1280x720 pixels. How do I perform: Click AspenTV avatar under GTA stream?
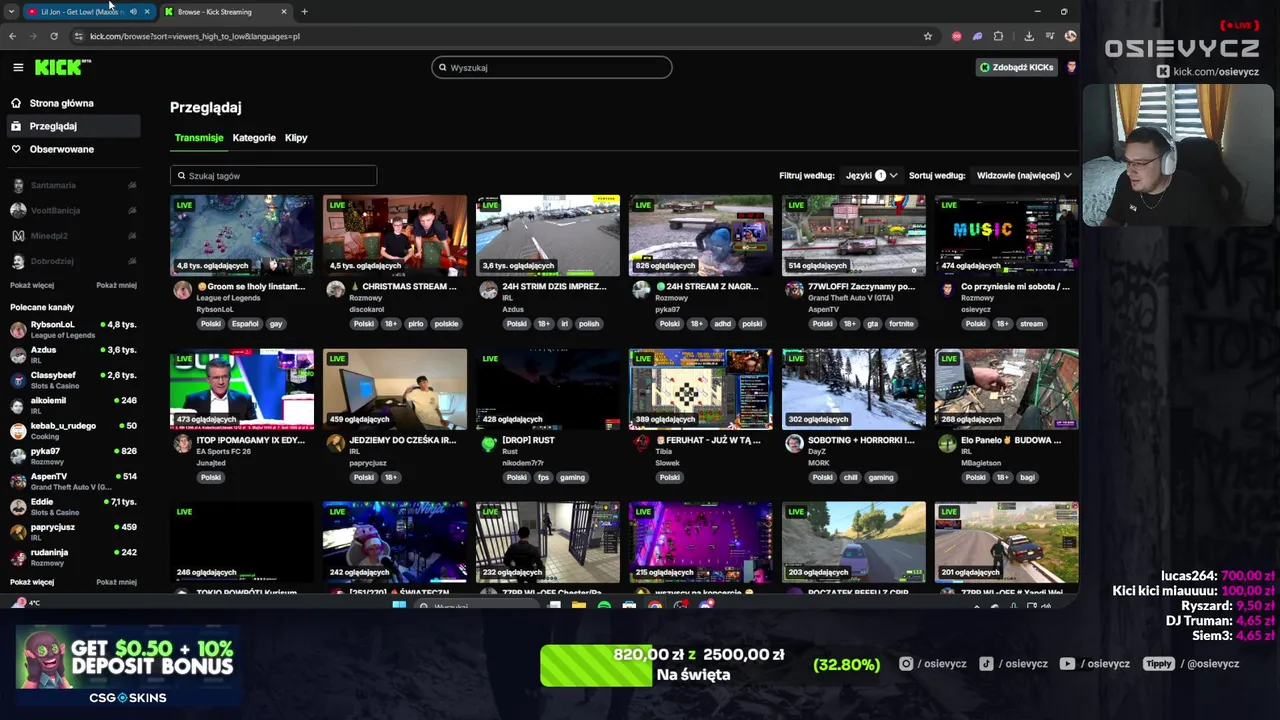click(x=794, y=290)
